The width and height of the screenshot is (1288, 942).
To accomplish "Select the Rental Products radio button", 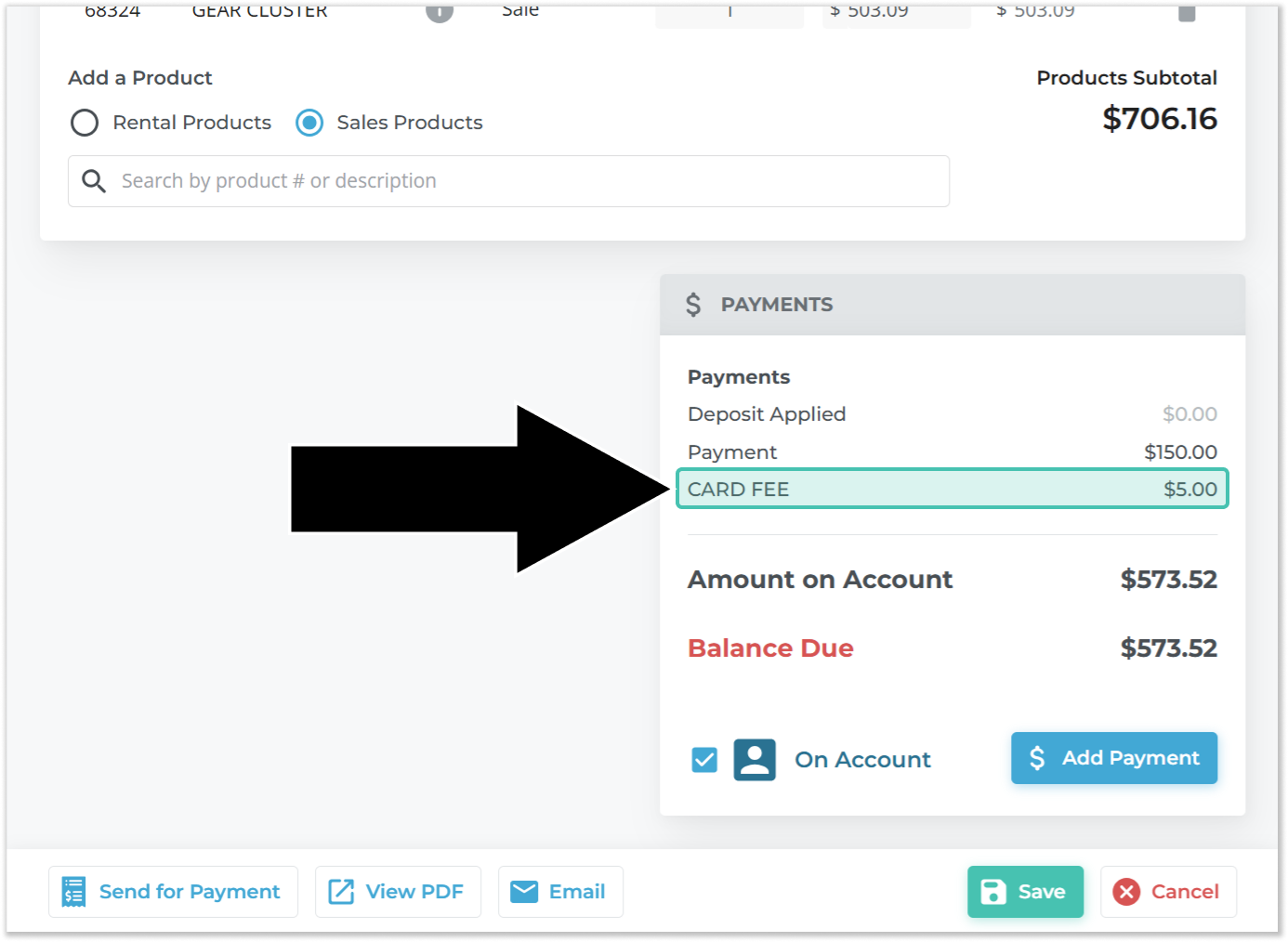I will click(85, 123).
